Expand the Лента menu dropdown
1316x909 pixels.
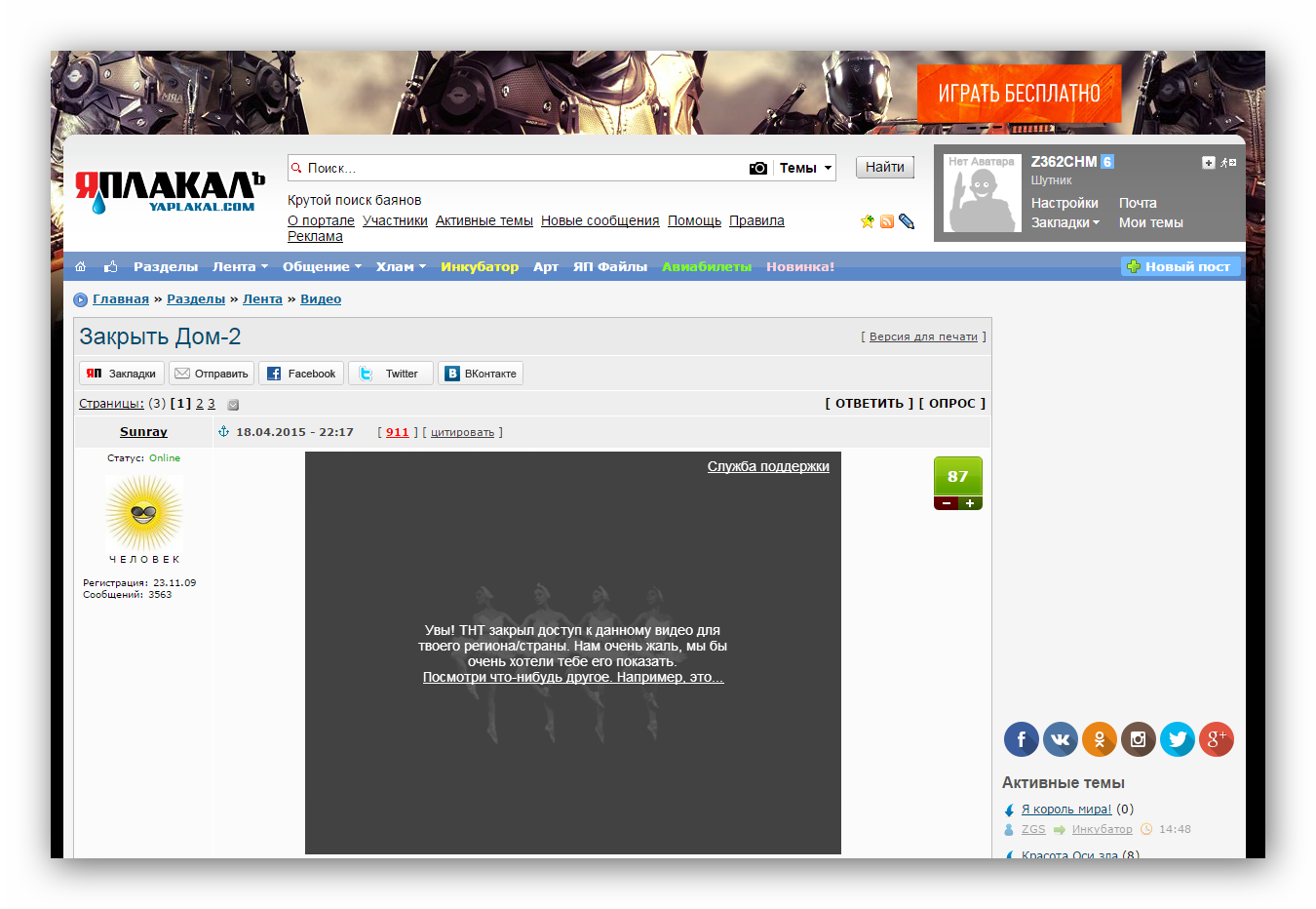pos(240,266)
